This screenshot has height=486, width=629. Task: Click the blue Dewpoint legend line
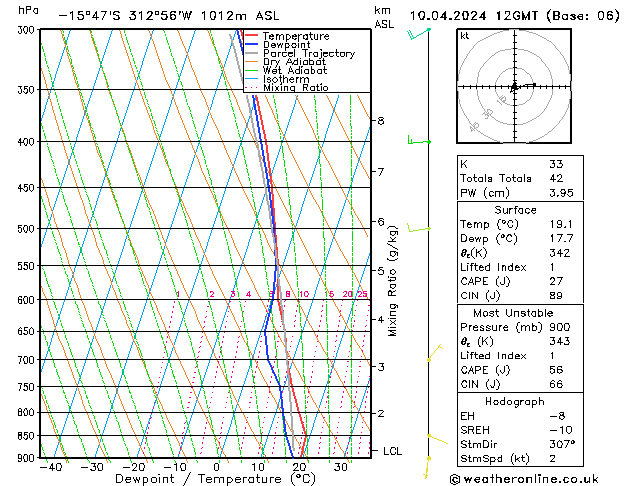[x=252, y=44]
